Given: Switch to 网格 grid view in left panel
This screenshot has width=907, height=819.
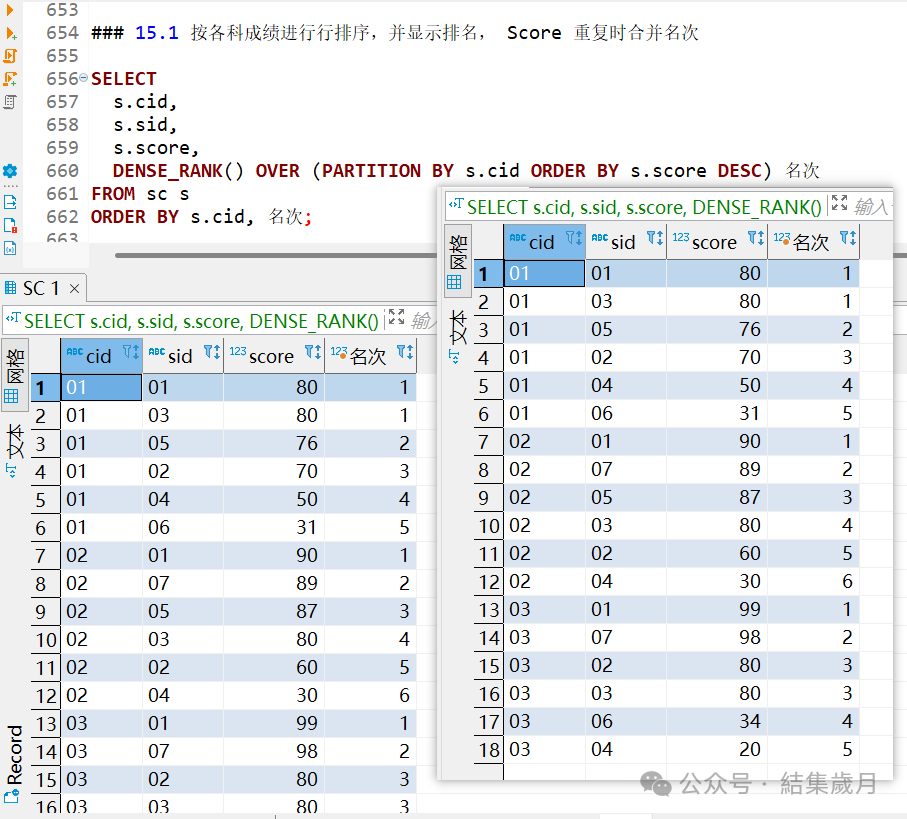Looking at the screenshot, I should (14, 375).
